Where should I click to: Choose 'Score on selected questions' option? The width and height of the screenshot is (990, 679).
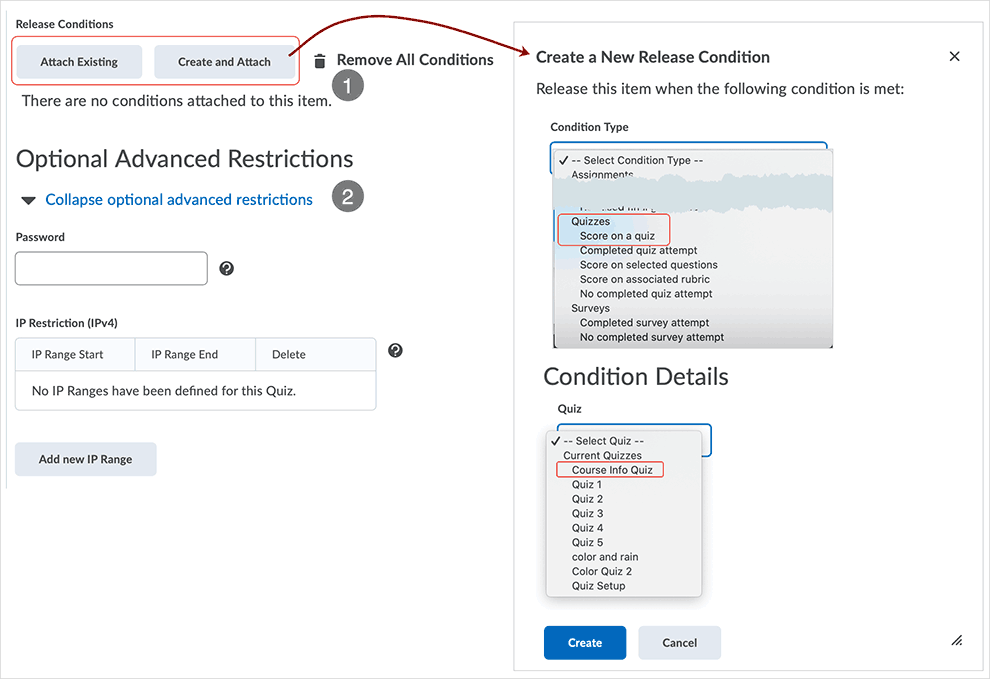pos(648,265)
